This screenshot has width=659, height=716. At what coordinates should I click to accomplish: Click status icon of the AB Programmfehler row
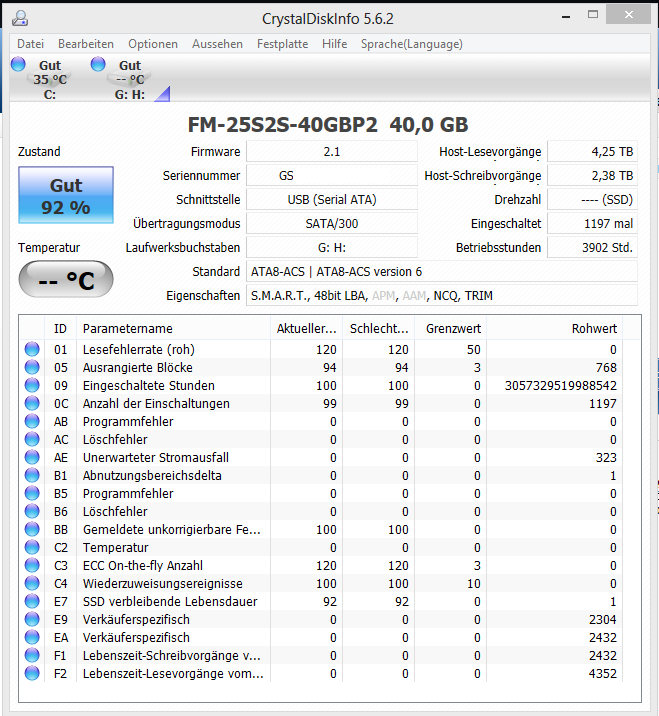32,421
